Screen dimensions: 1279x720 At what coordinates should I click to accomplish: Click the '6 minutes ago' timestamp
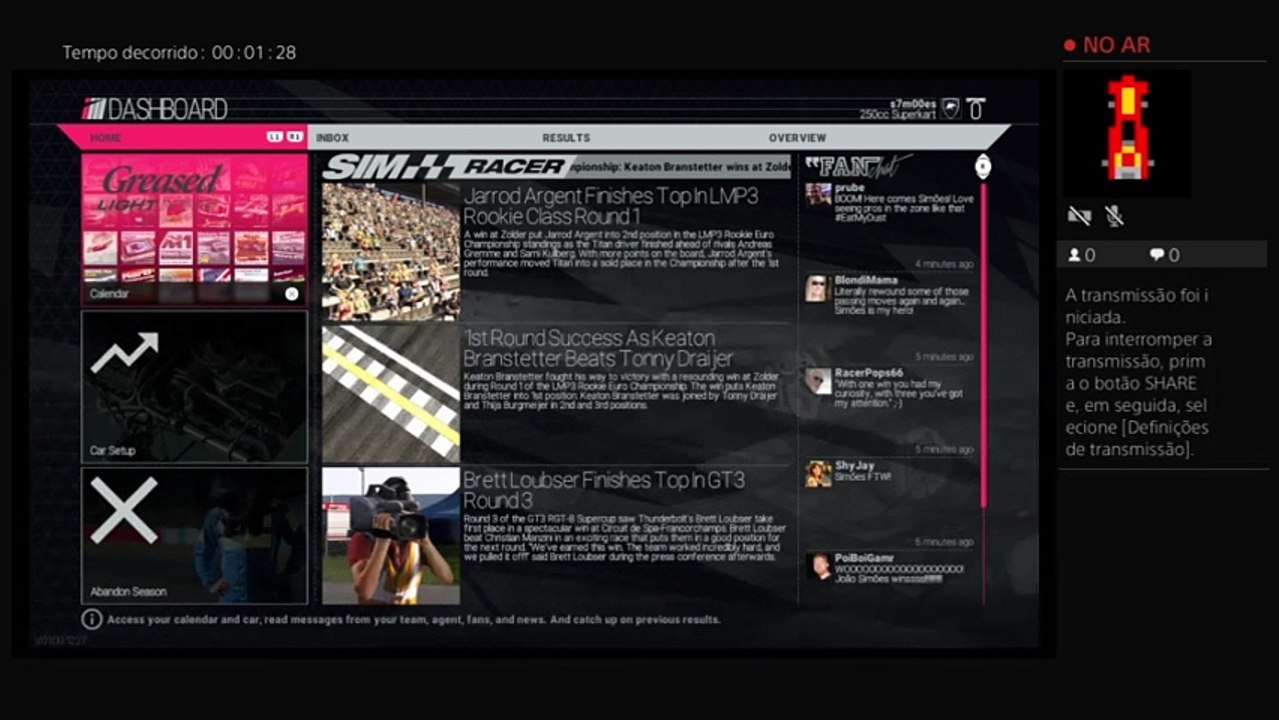pos(944,542)
